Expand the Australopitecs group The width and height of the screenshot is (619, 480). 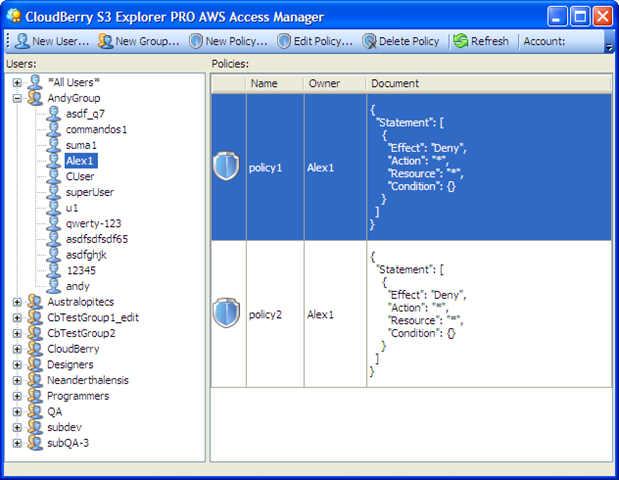point(17,302)
